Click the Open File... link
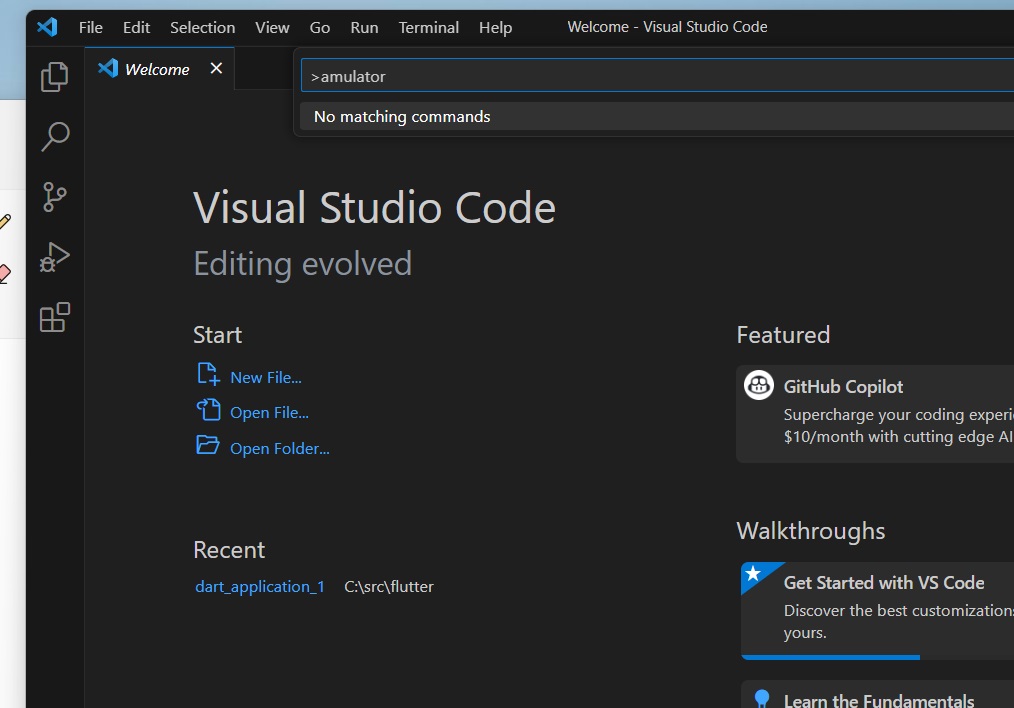The width and height of the screenshot is (1014, 708). (x=269, y=413)
